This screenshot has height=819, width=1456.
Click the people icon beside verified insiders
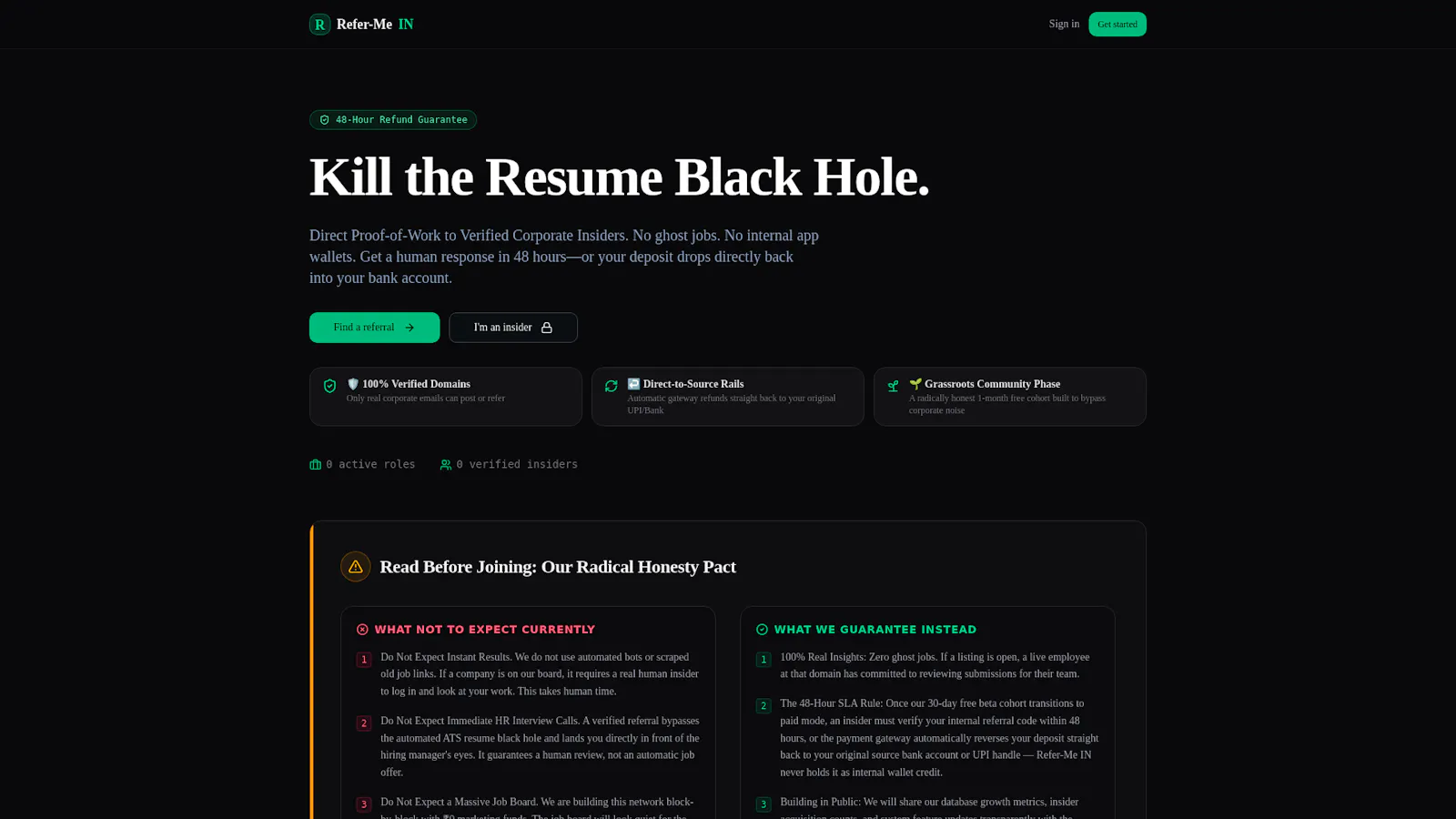coord(446,465)
